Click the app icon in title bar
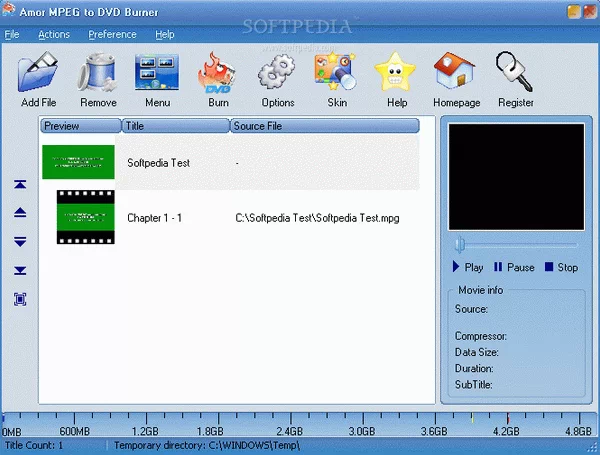Image resolution: width=600 pixels, height=455 pixels. (x=8, y=10)
